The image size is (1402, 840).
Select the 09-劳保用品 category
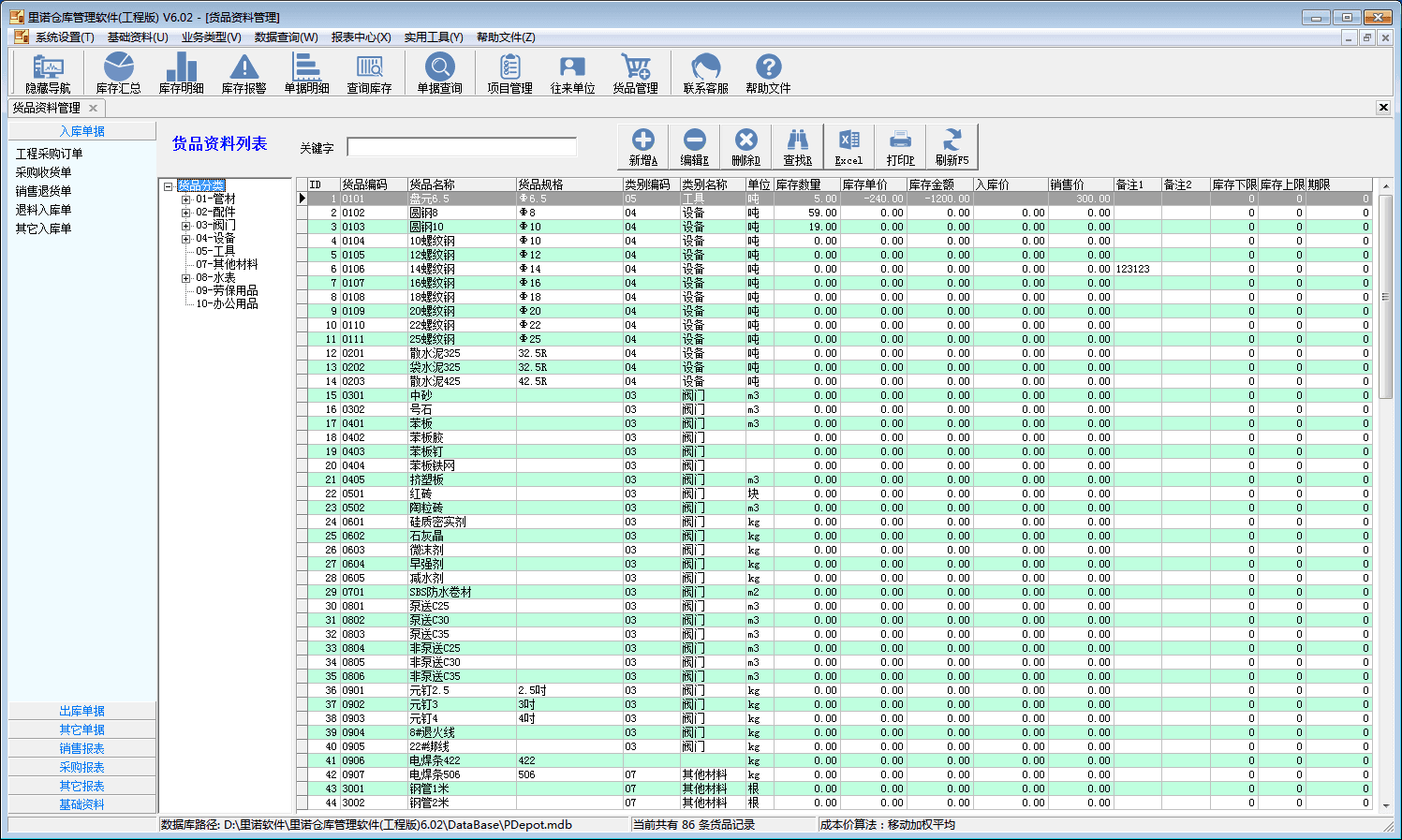point(227,290)
